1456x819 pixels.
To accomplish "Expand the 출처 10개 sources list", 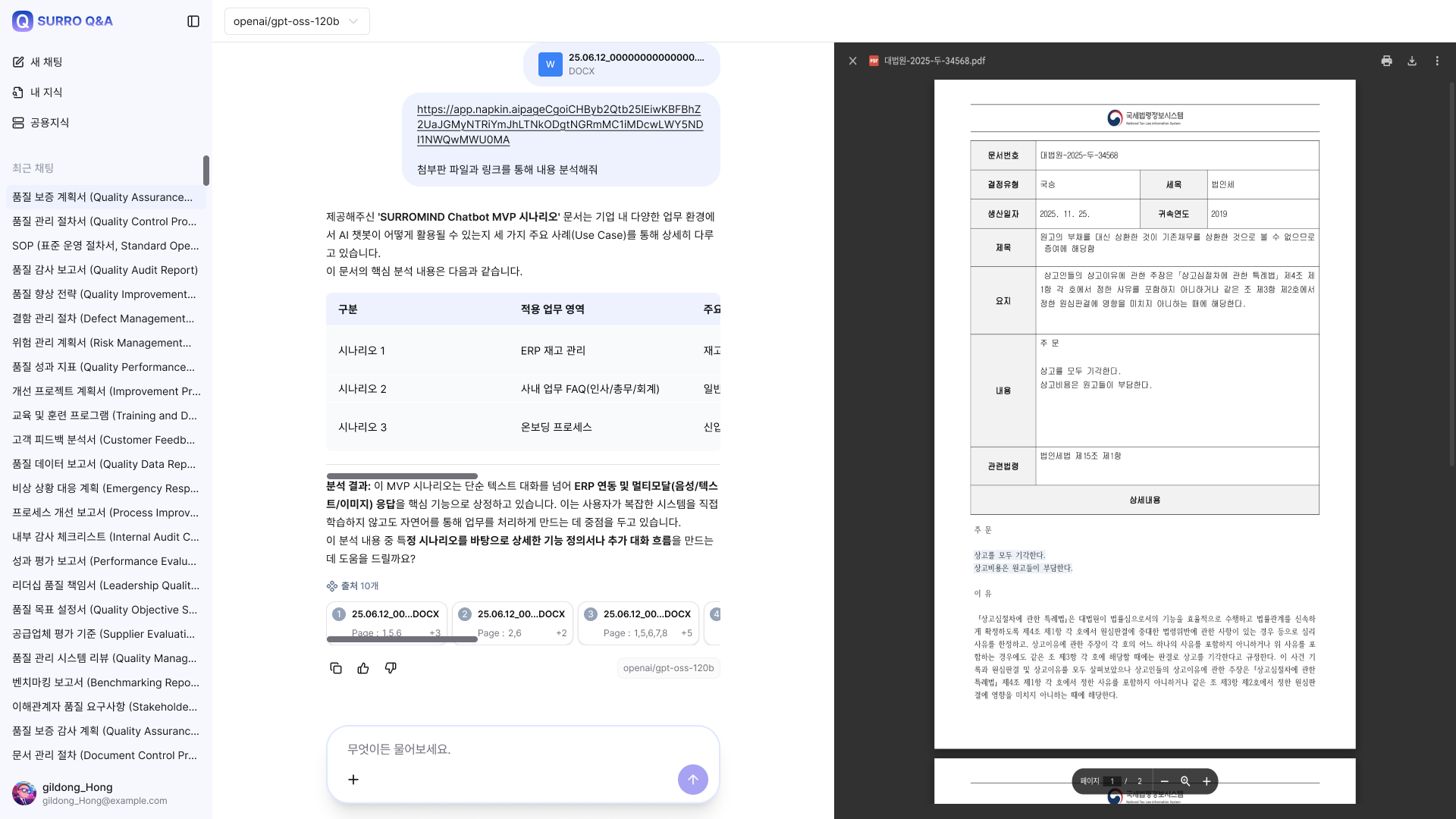I will pyautogui.click(x=353, y=585).
